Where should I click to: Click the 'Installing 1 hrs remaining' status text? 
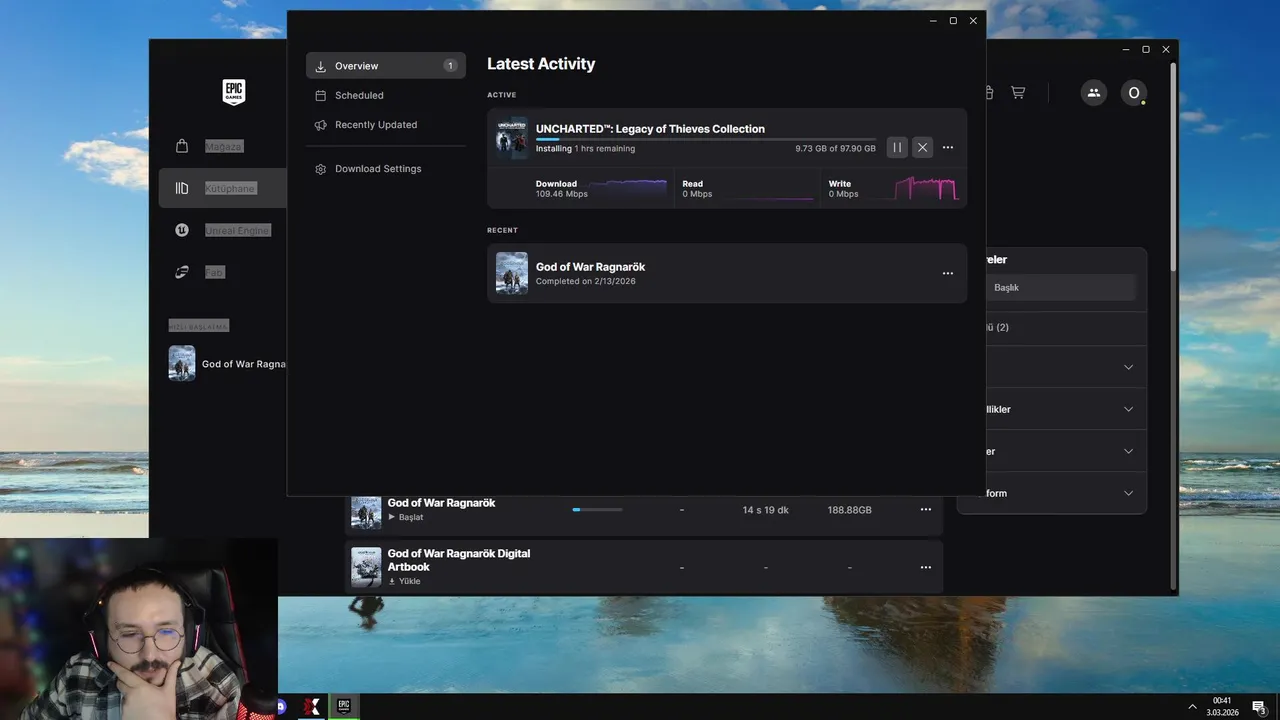pyautogui.click(x=585, y=148)
